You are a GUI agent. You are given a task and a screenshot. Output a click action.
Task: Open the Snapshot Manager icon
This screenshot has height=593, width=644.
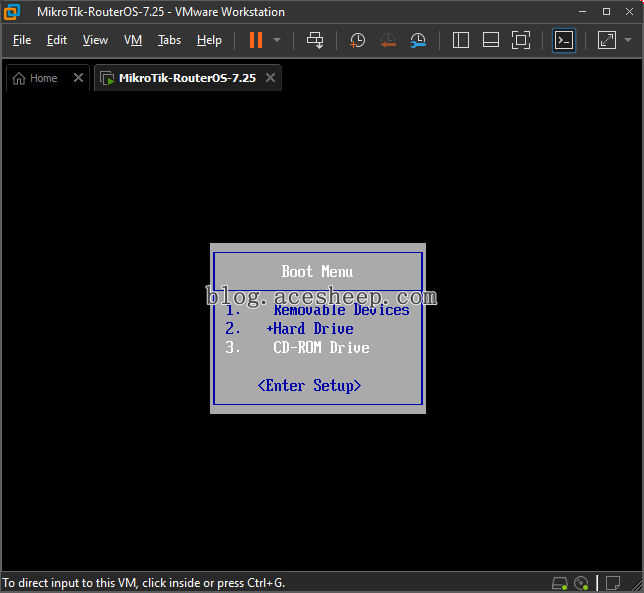click(x=418, y=40)
